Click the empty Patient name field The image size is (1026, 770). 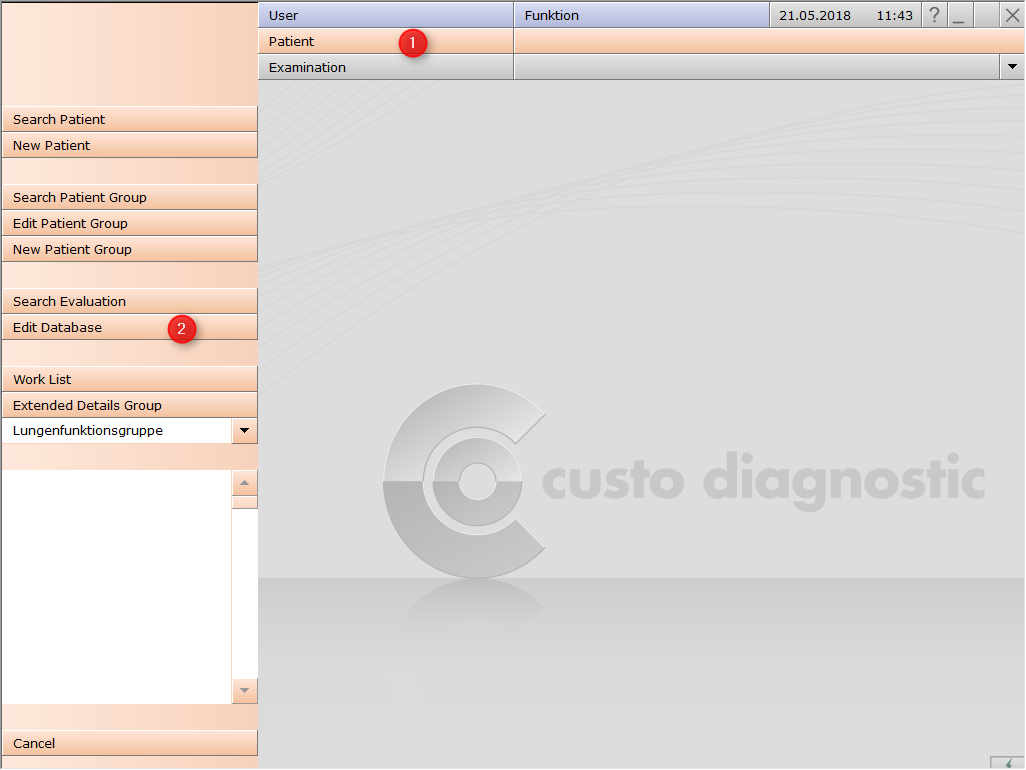[x=770, y=41]
